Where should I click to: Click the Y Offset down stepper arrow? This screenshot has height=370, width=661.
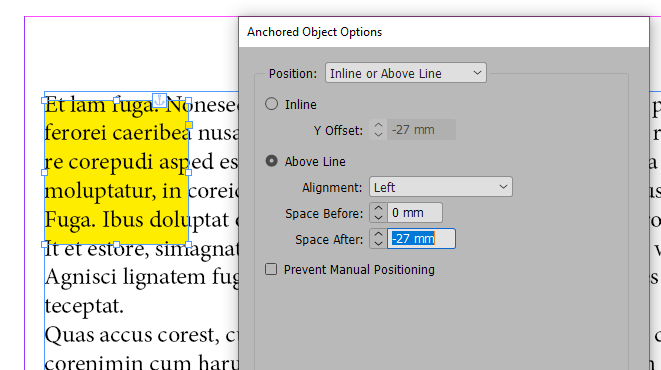(378, 134)
